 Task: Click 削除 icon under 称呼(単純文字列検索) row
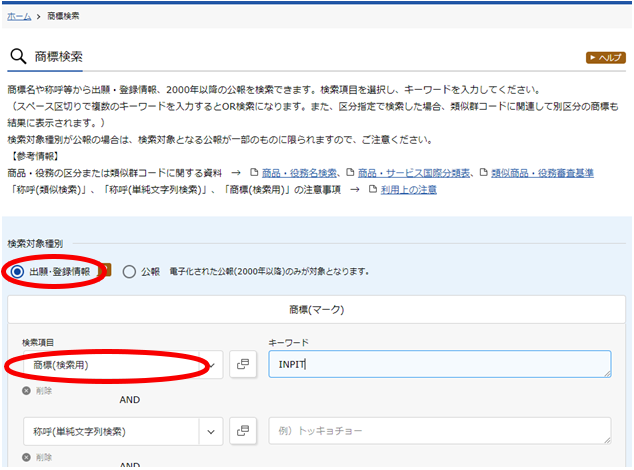[x=26, y=457]
